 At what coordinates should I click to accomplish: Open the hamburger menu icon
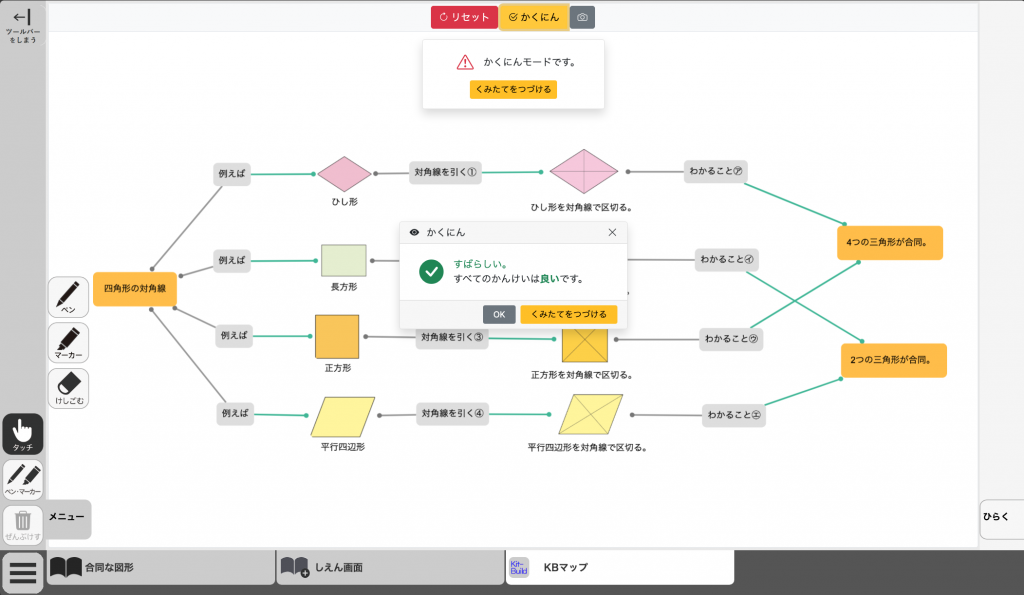22,573
